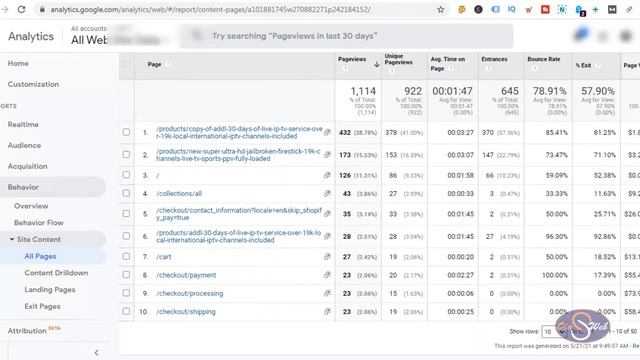Open the jailbroken-firestick product page link
The width and height of the screenshot is (640, 360).
[x=239, y=155]
